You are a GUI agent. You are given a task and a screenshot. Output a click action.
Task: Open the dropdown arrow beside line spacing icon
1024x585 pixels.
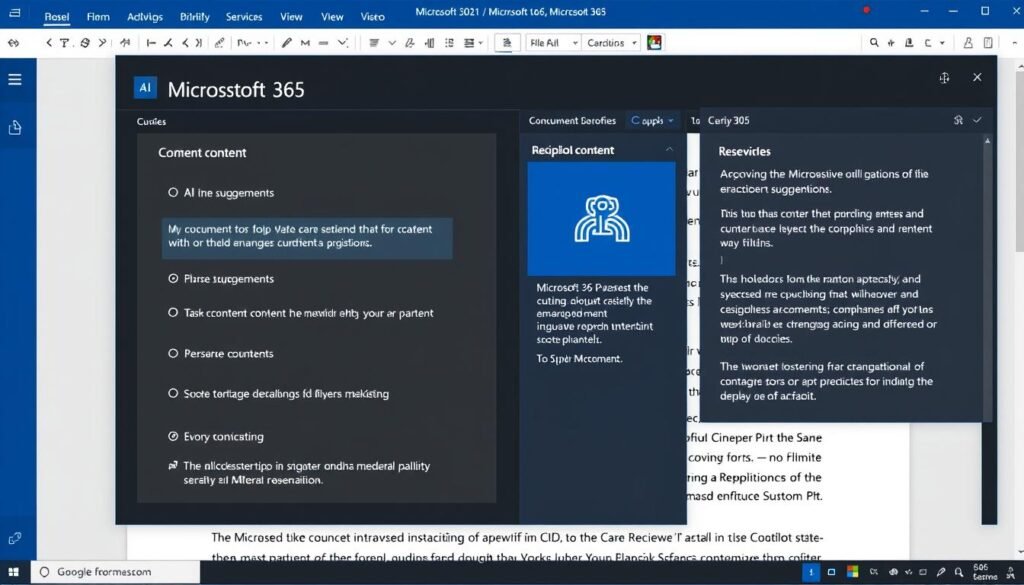click(481, 43)
